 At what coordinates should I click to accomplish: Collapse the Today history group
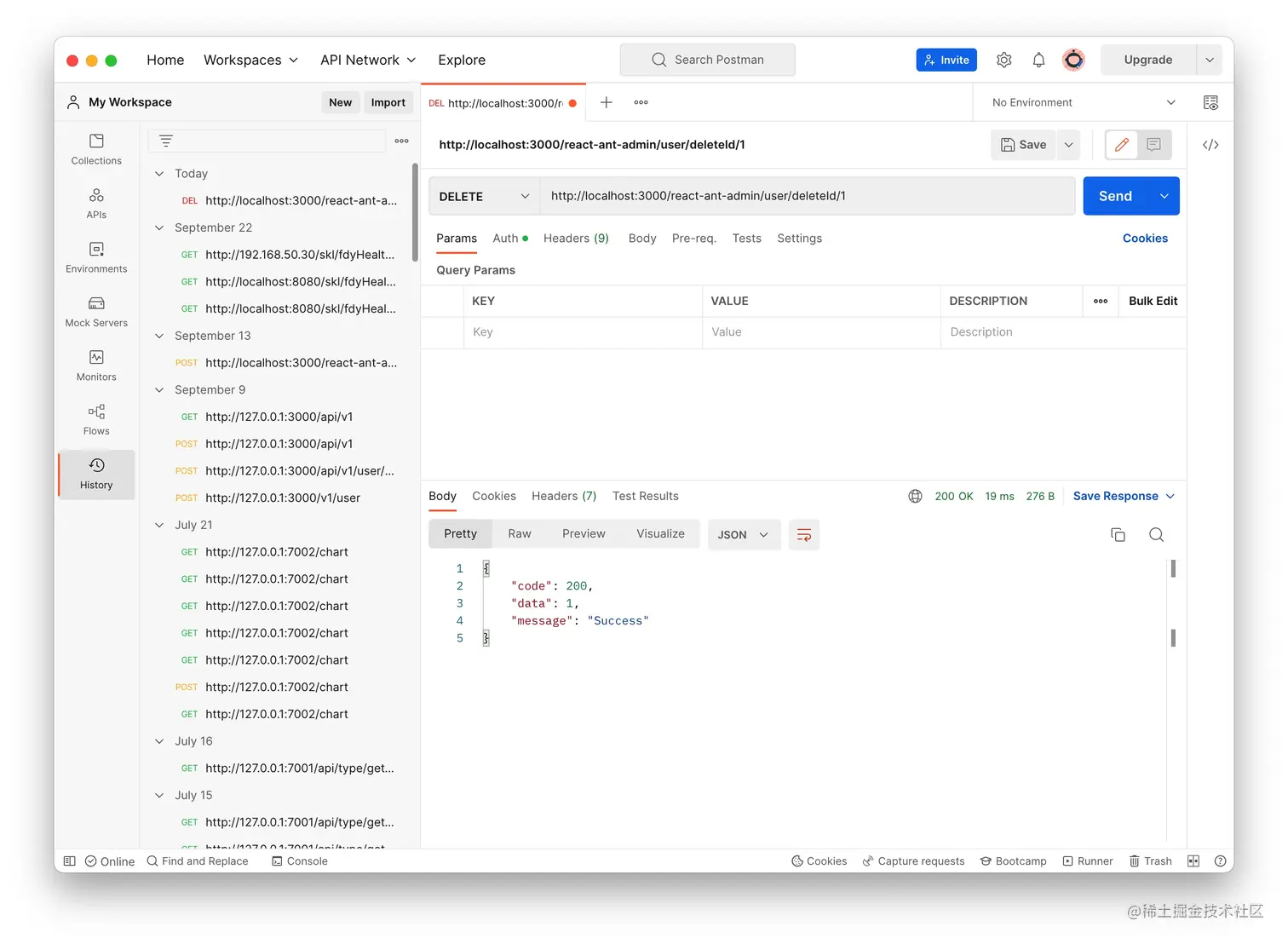[x=159, y=174]
